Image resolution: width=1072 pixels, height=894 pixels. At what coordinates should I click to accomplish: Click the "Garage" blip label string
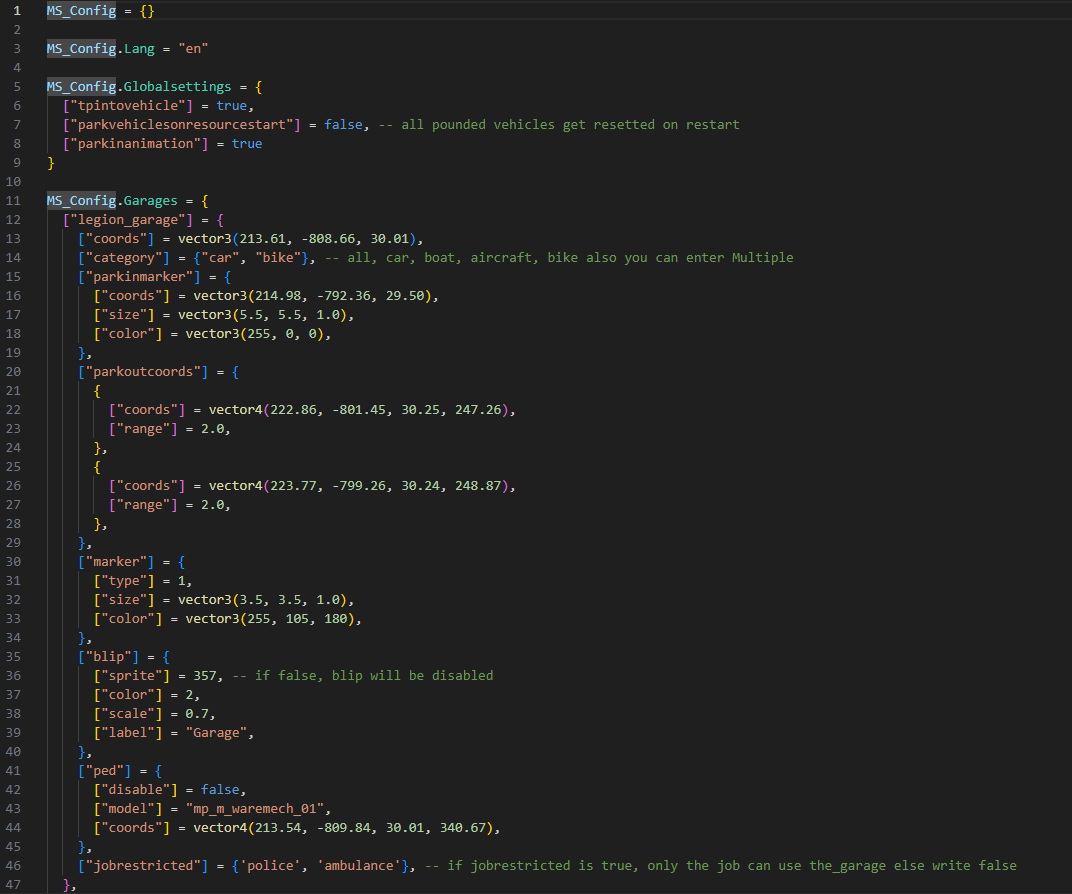click(x=216, y=733)
